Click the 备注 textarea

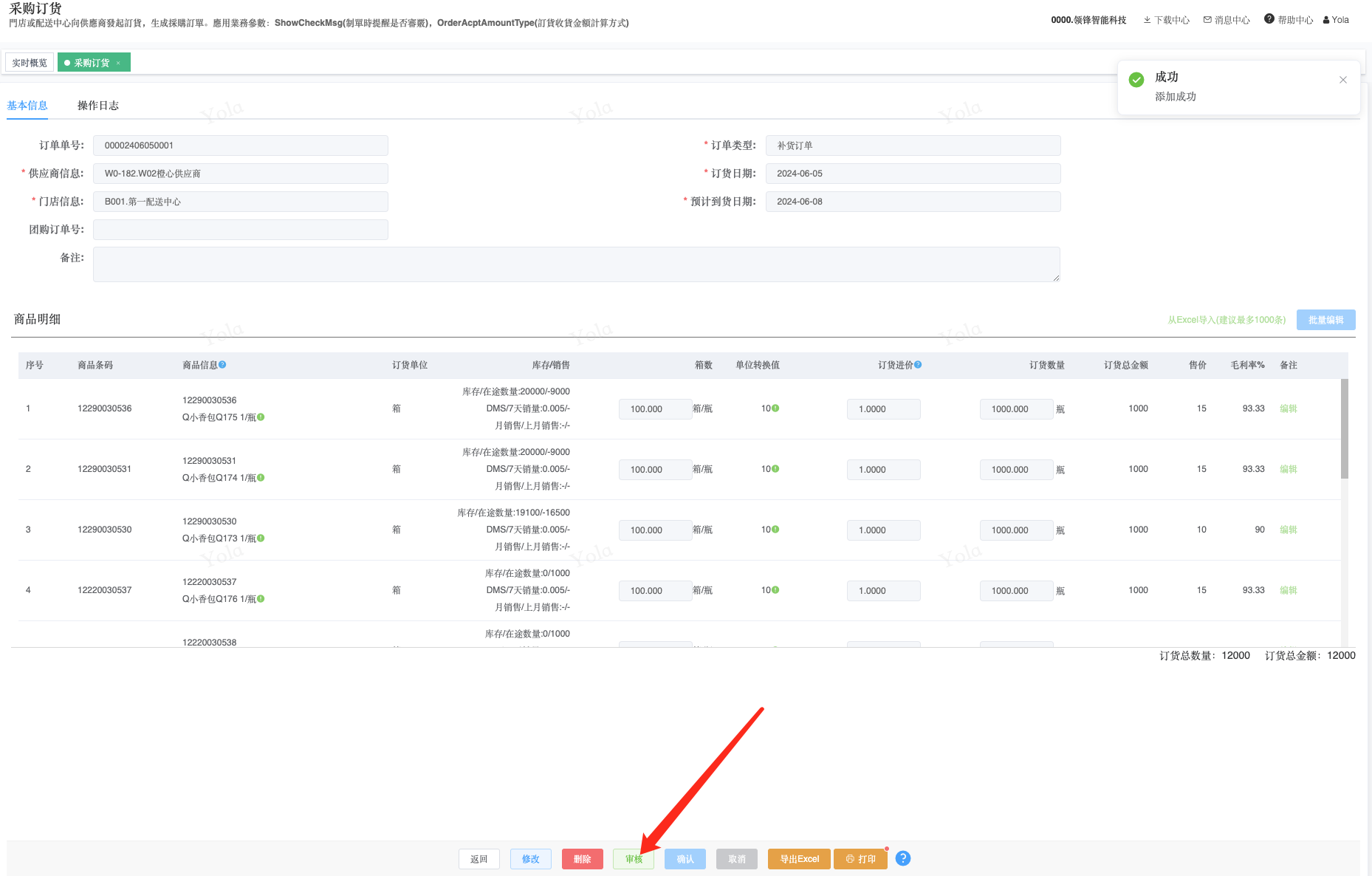click(577, 264)
